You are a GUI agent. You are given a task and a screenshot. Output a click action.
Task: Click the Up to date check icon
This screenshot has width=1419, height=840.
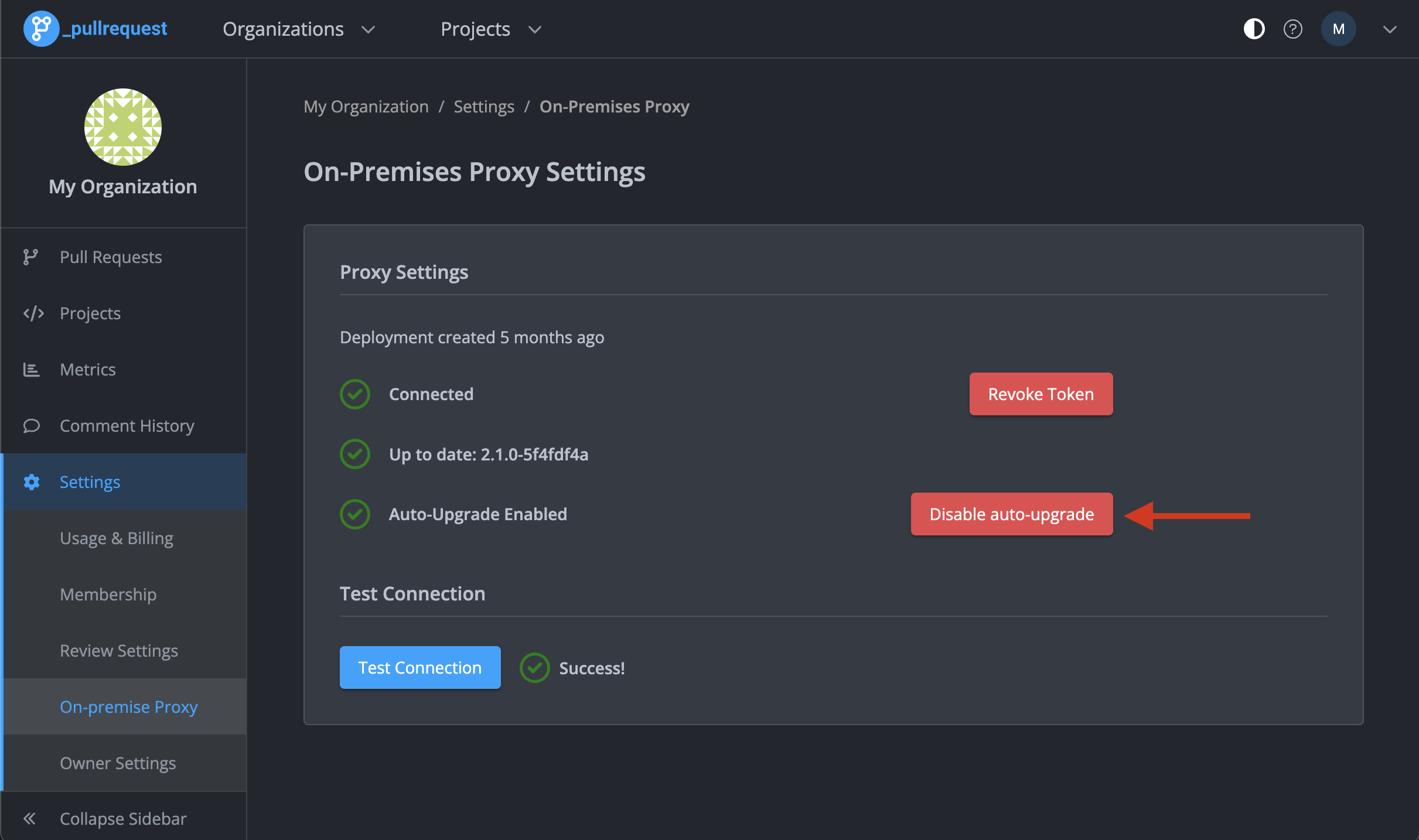pos(354,454)
